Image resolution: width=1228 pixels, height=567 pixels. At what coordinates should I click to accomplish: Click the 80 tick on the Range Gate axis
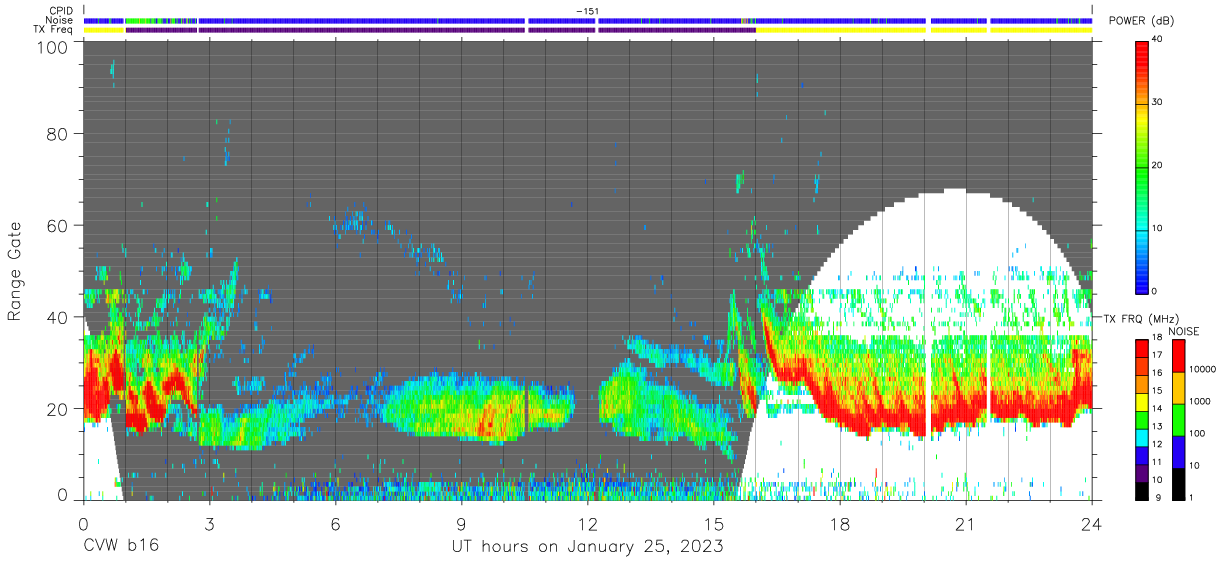point(56,135)
